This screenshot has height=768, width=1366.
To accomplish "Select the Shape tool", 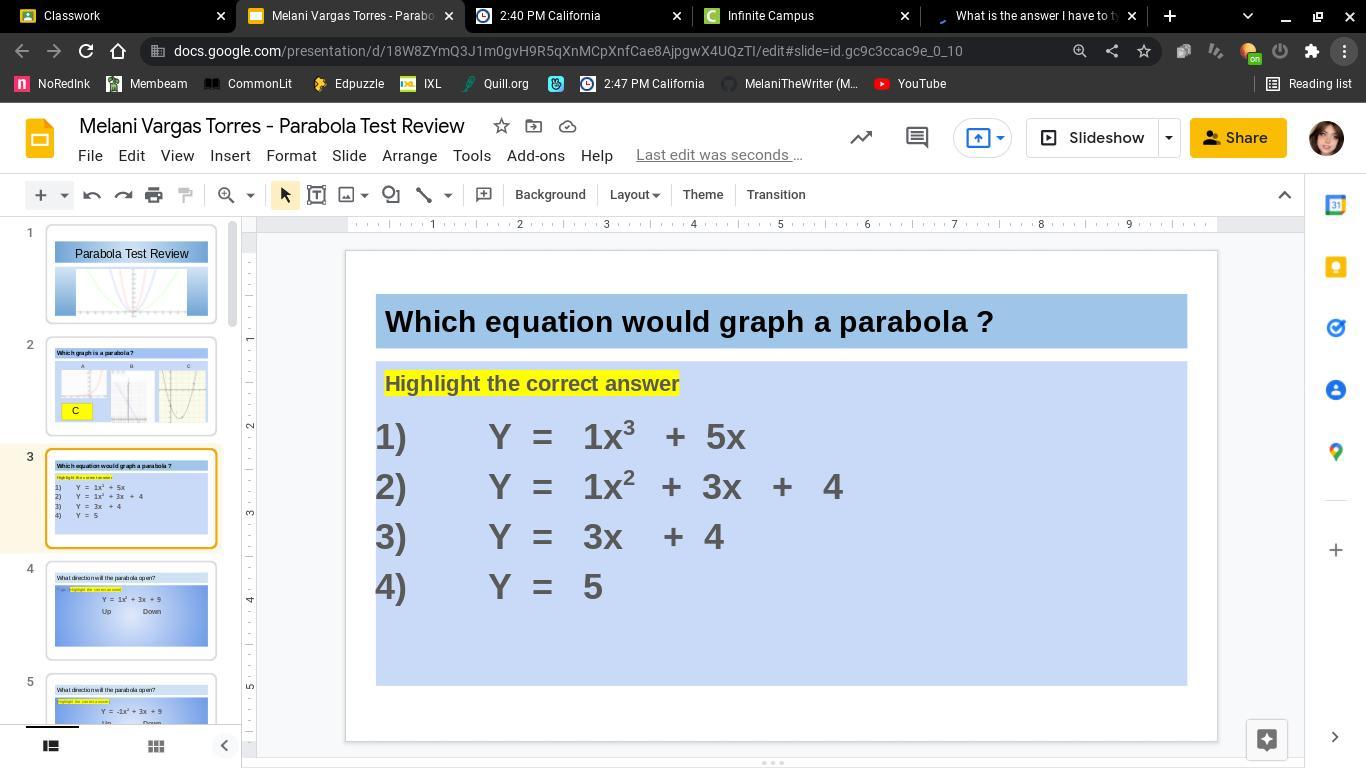I will [x=391, y=195].
